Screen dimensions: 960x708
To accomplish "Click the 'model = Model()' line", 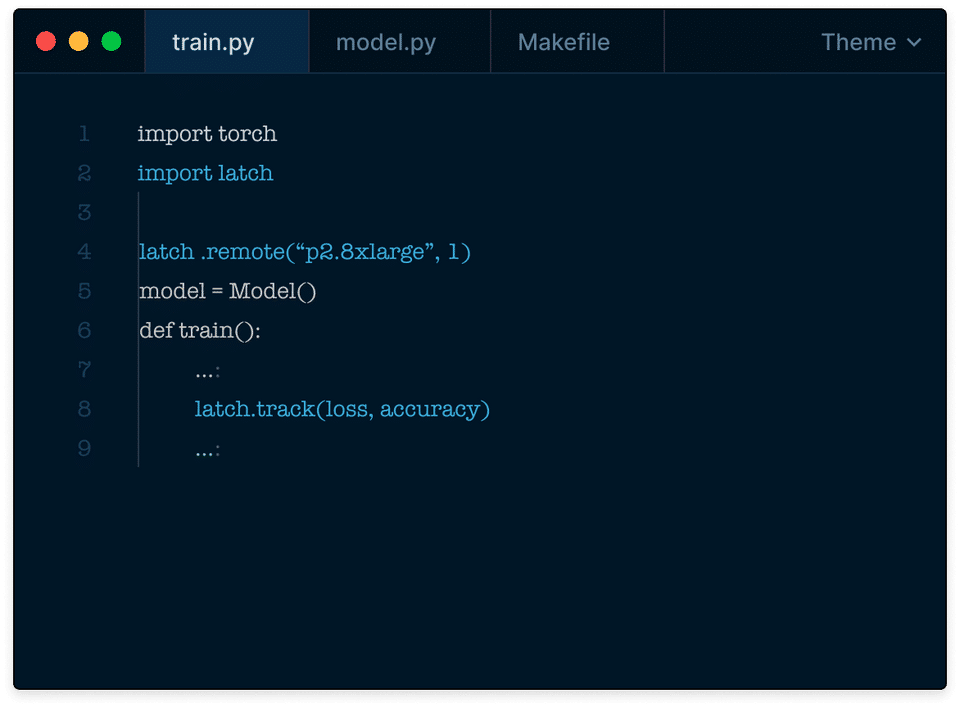I will click(227, 291).
